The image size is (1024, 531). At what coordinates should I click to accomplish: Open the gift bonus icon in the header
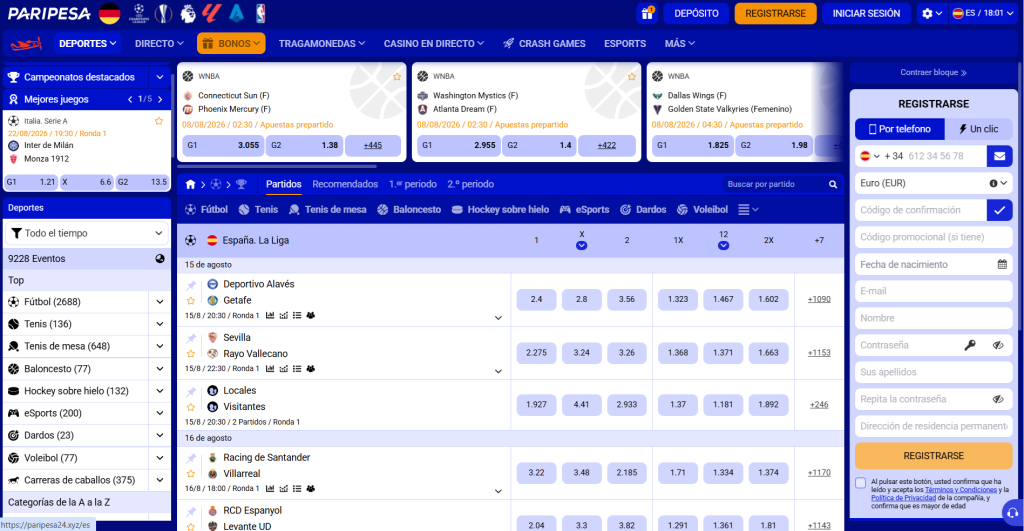[647, 13]
